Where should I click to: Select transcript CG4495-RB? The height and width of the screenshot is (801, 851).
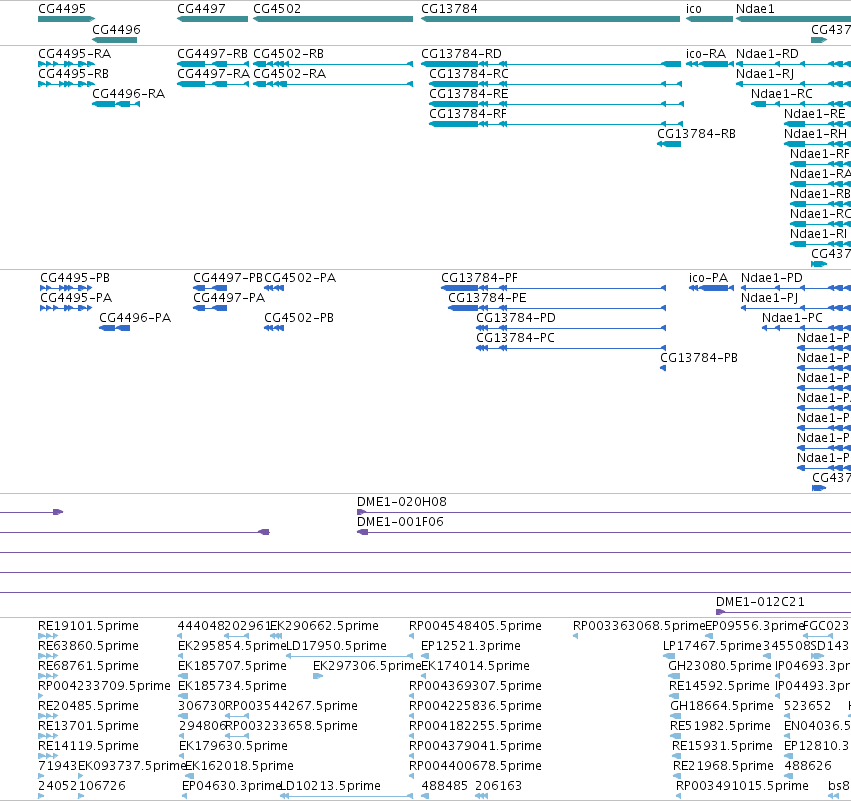(x=66, y=84)
